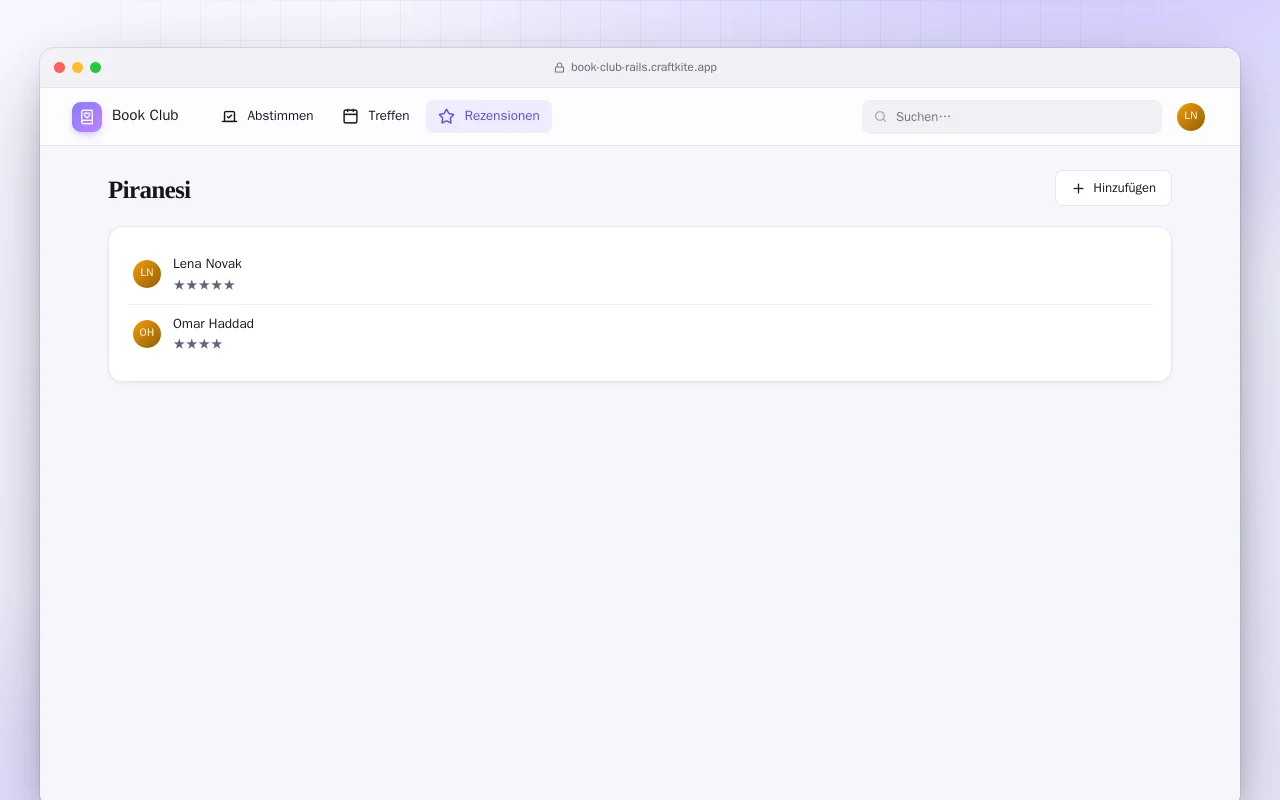Click Lena Novak's five-star rating
1280x800 pixels.
pyautogui.click(x=204, y=285)
